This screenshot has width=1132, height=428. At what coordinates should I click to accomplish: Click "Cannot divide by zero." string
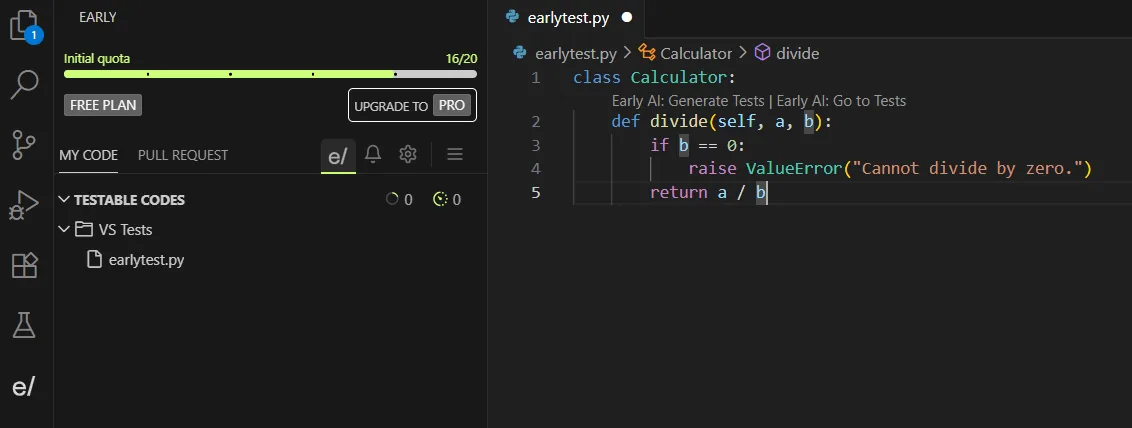click(967, 169)
